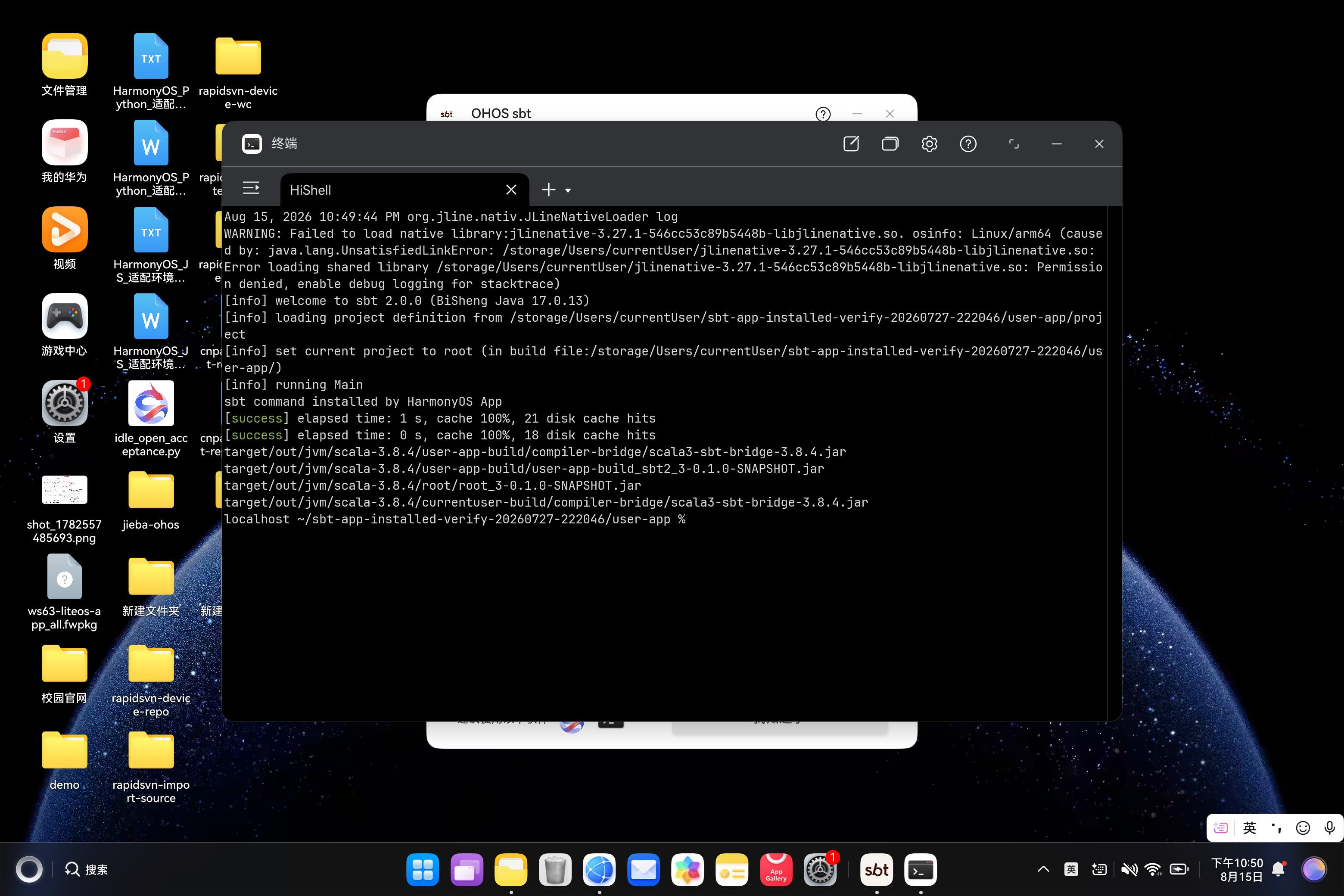Open the trash bin in dock
Image resolution: width=1344 pixels, height=896 pixels.
click(555, 870)
